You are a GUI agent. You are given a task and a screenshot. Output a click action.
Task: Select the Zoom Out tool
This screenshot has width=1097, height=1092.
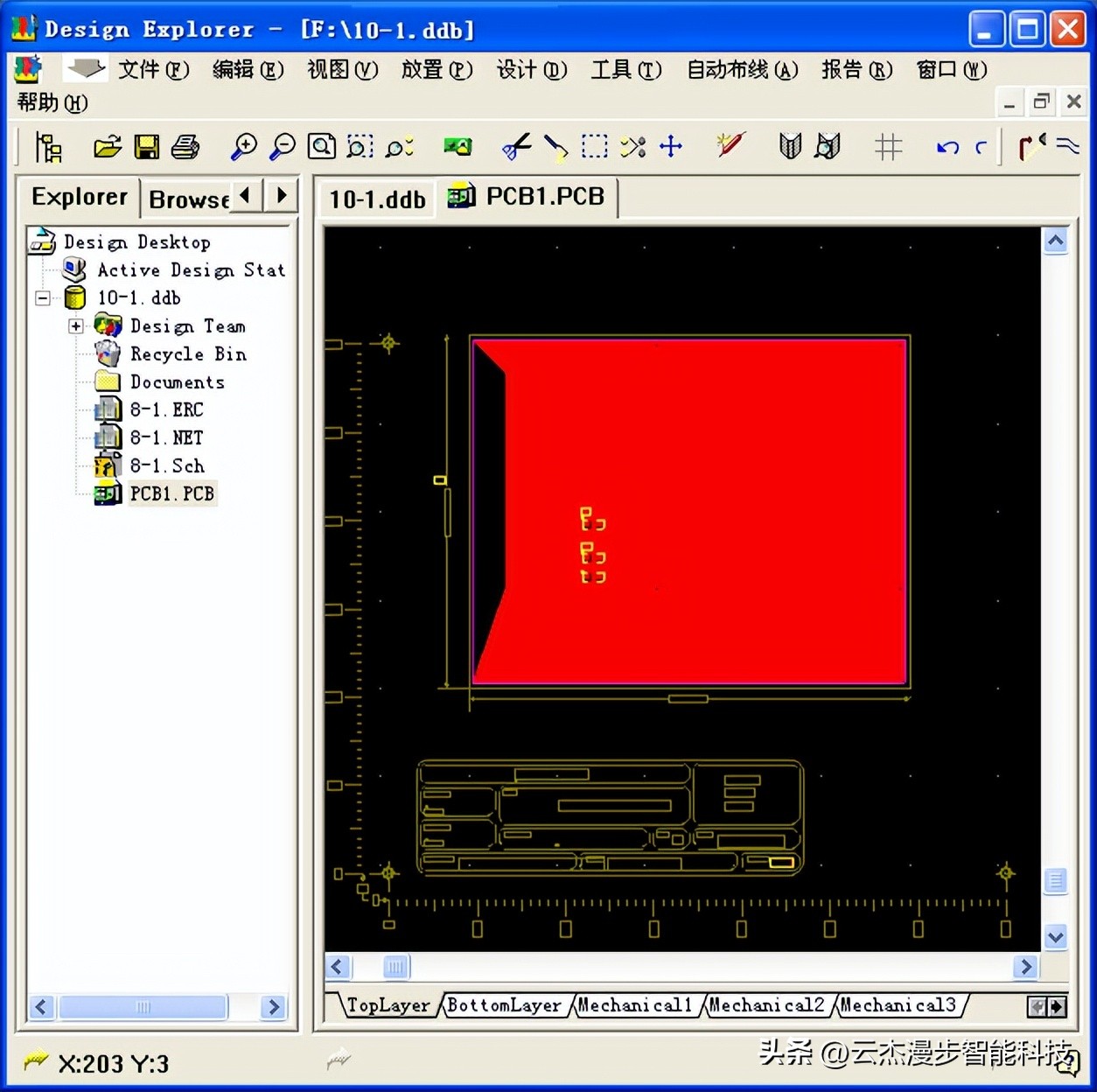(x=282, y=146)
